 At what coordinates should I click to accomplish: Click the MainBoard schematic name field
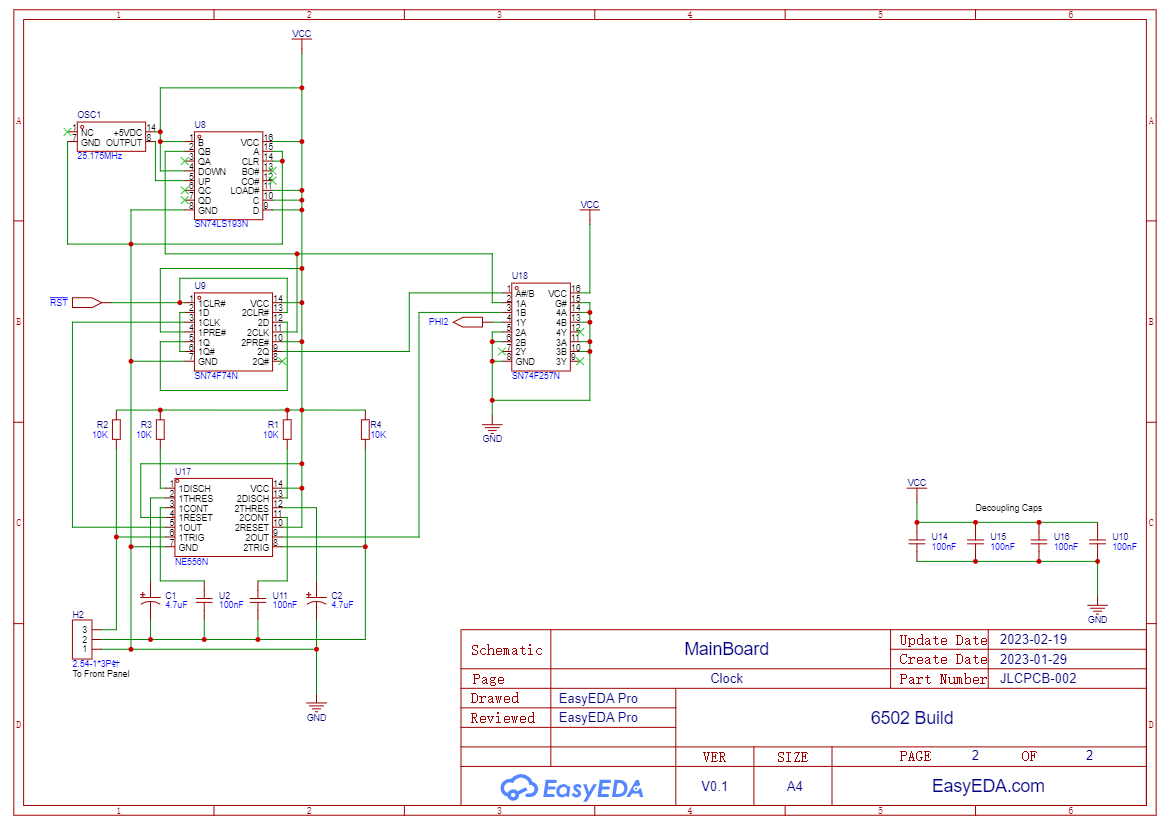coord(726,649)
